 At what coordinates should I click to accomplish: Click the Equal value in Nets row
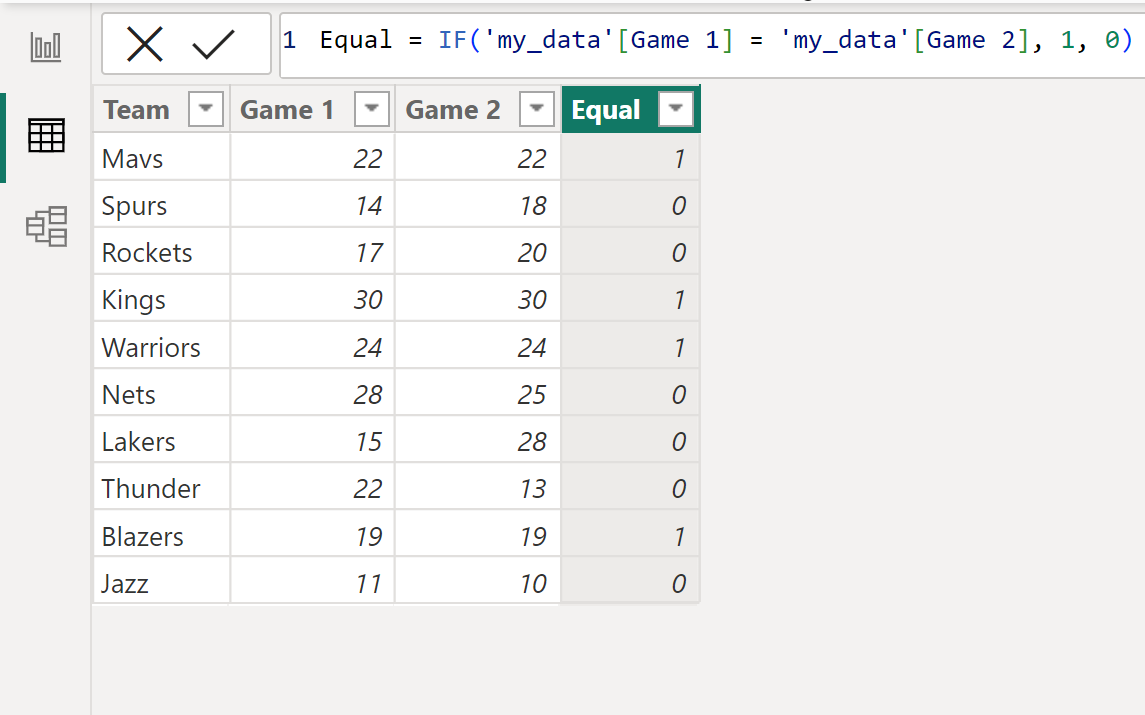click(630, 394)
